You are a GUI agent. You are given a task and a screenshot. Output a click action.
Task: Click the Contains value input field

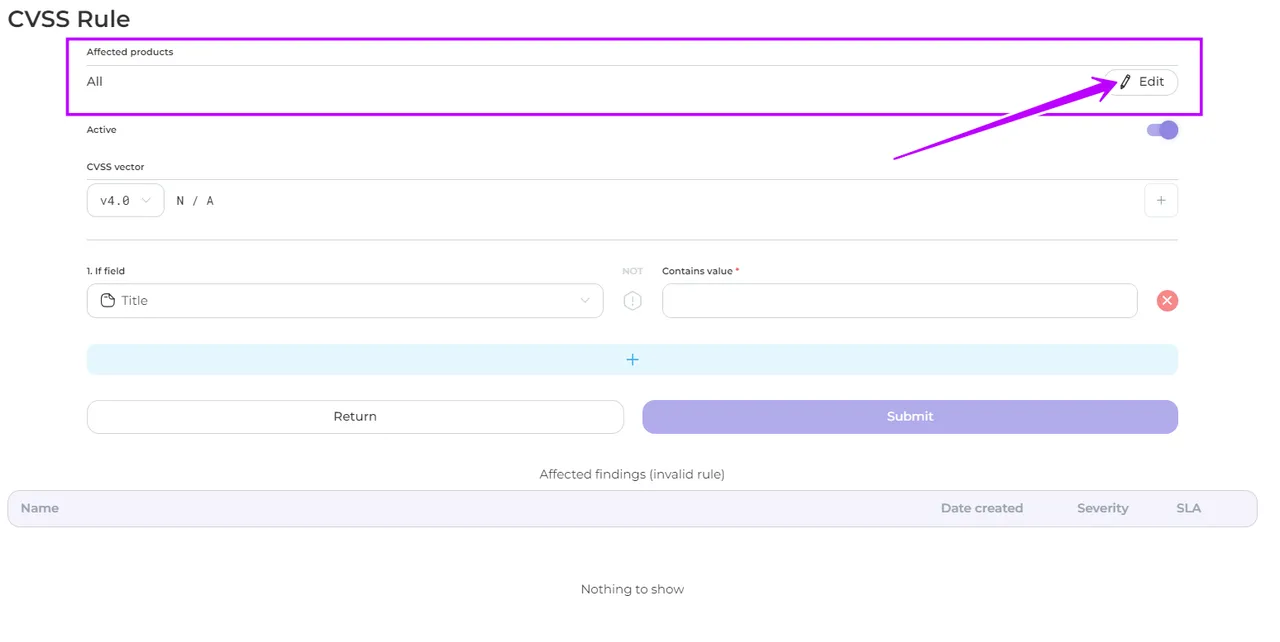[899, 300]
